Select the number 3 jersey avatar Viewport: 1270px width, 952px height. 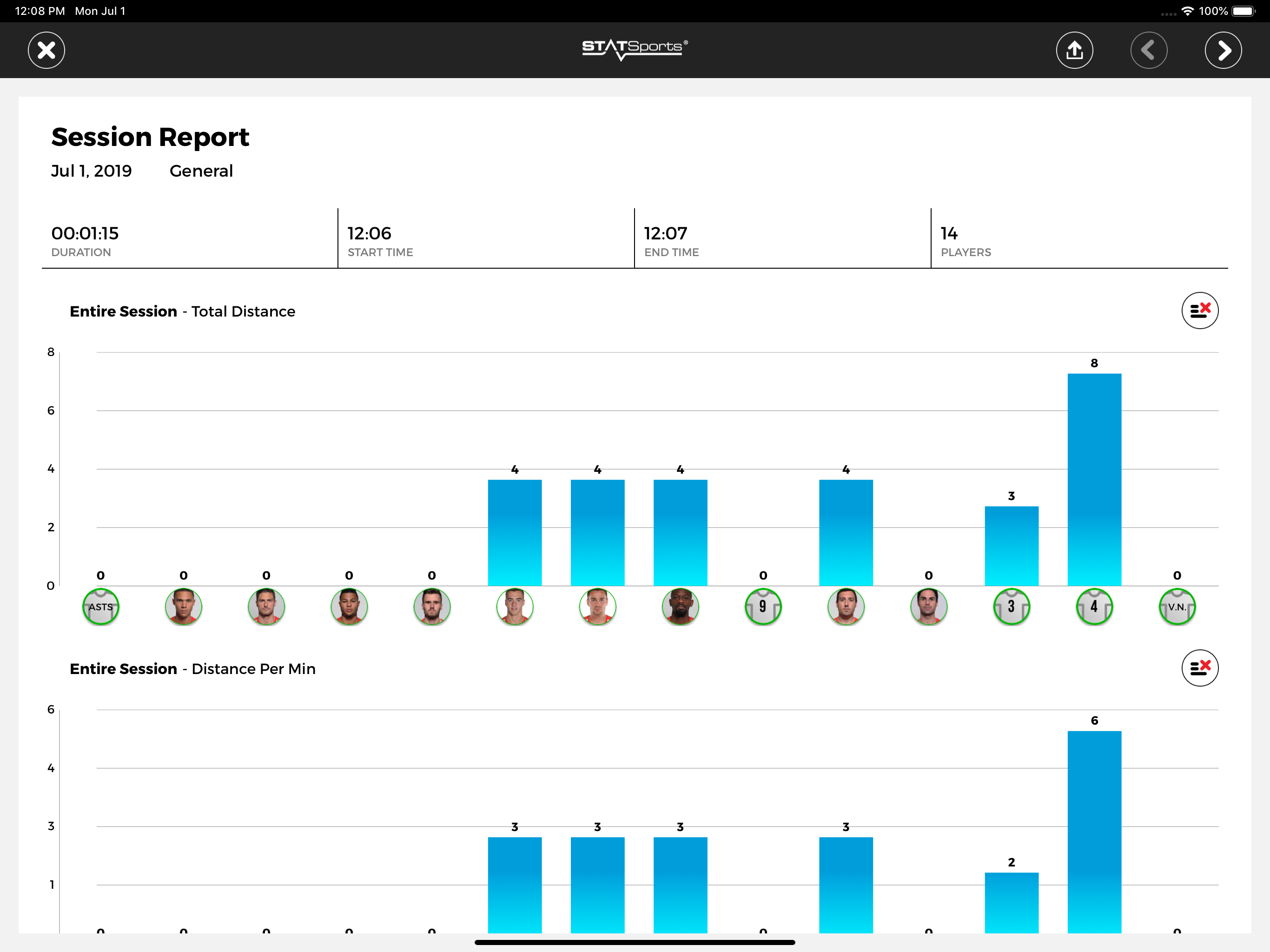(x=1012, y=607)
